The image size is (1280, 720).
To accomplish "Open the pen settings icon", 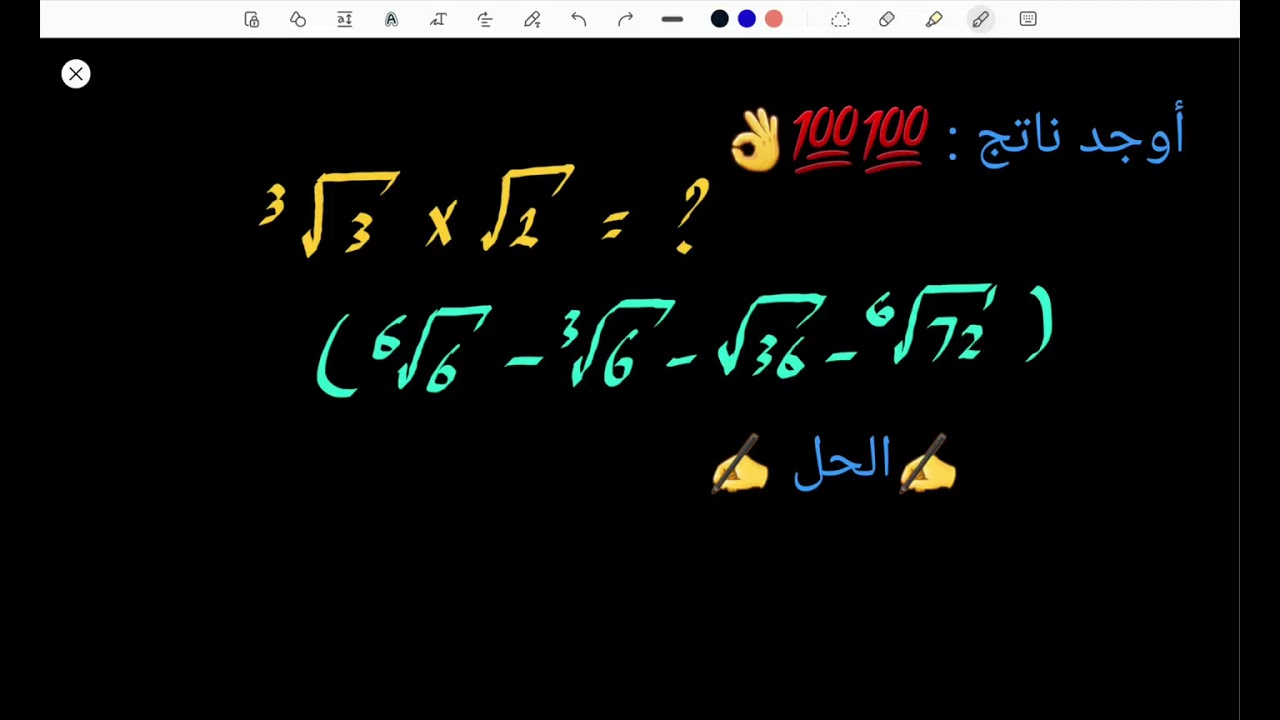I will 532,19.
